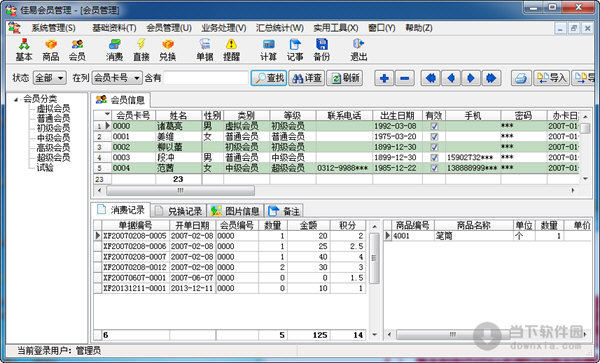This screenshot has width=600, height=363.
Task: Switch to the 图片信息 tab
Action: point(235,211)
